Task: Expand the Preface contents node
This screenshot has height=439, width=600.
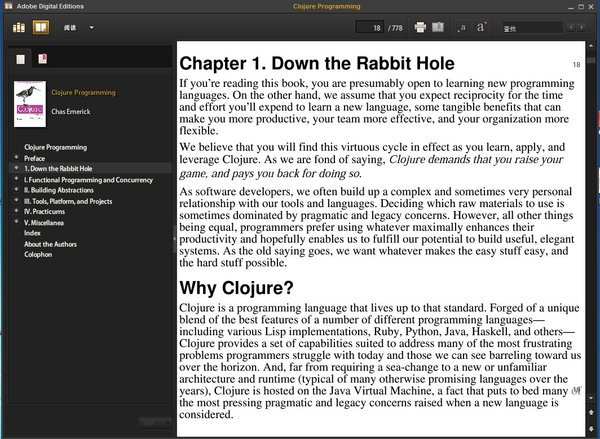Action: 16,157
